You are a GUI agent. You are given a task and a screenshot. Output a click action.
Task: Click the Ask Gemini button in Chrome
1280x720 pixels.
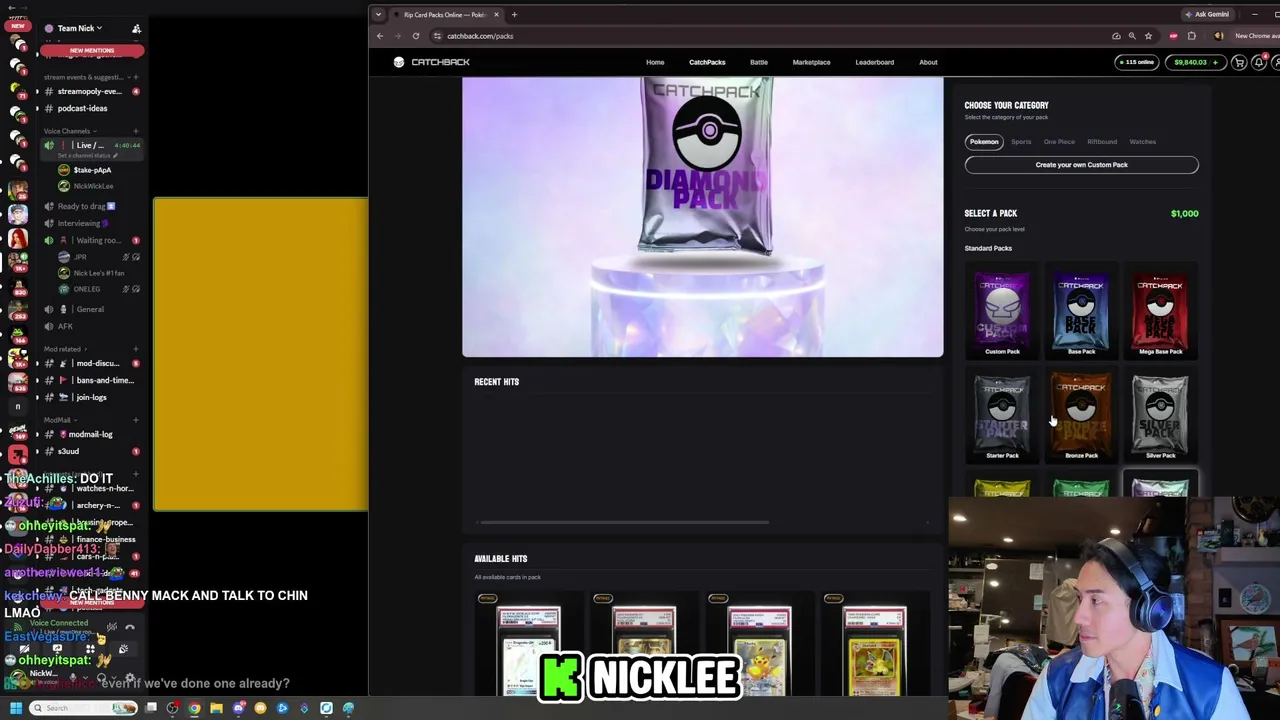point(1207,14)
